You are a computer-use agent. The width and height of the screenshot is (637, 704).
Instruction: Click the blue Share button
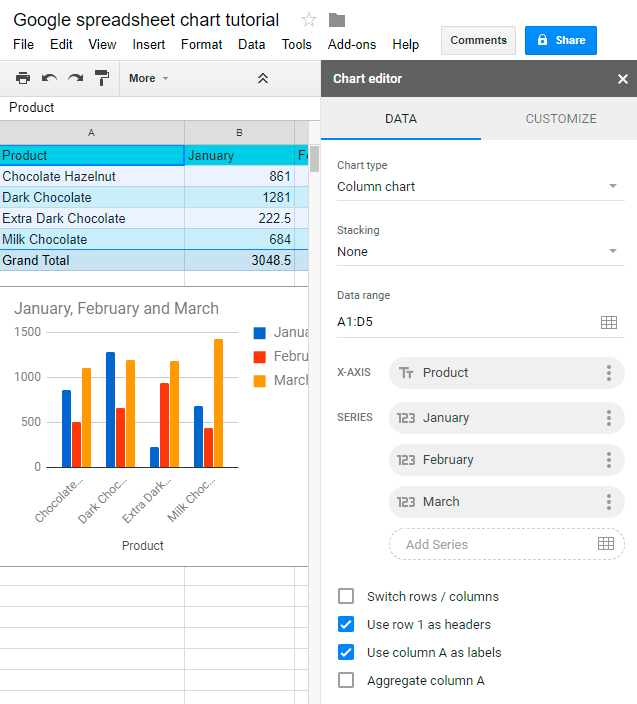coord(561,40)
